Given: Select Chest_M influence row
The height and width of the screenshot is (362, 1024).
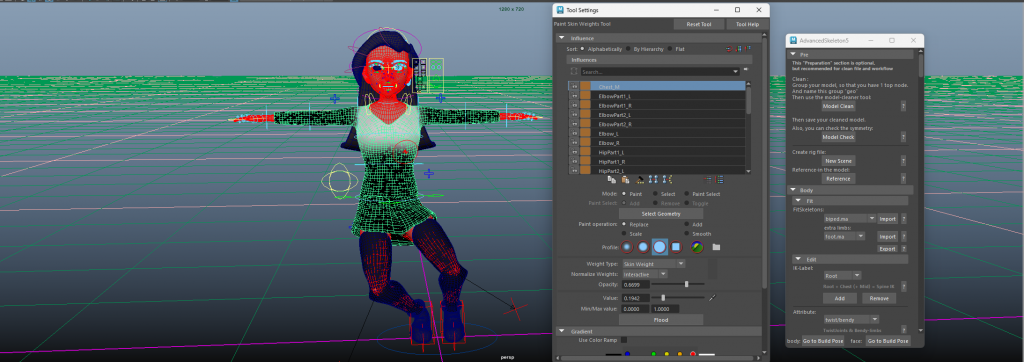Looking at the screenshot, I should coord(656,86).
